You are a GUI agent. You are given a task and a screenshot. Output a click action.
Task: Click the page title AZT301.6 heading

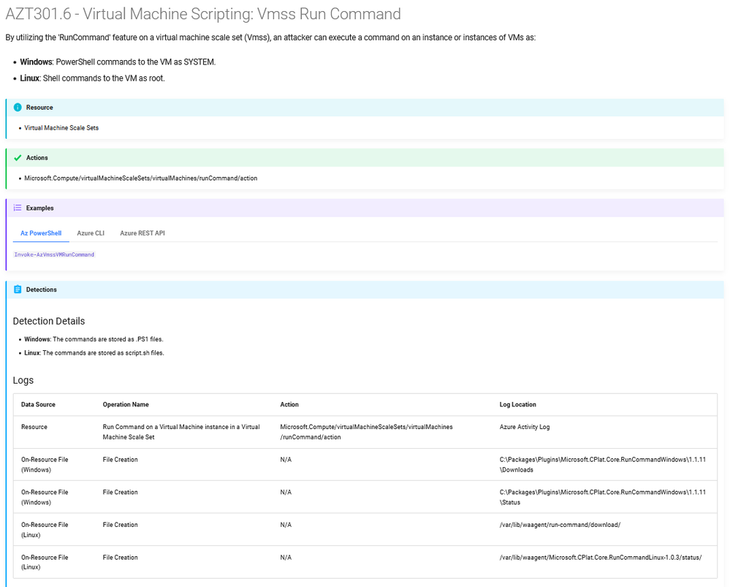203,14
